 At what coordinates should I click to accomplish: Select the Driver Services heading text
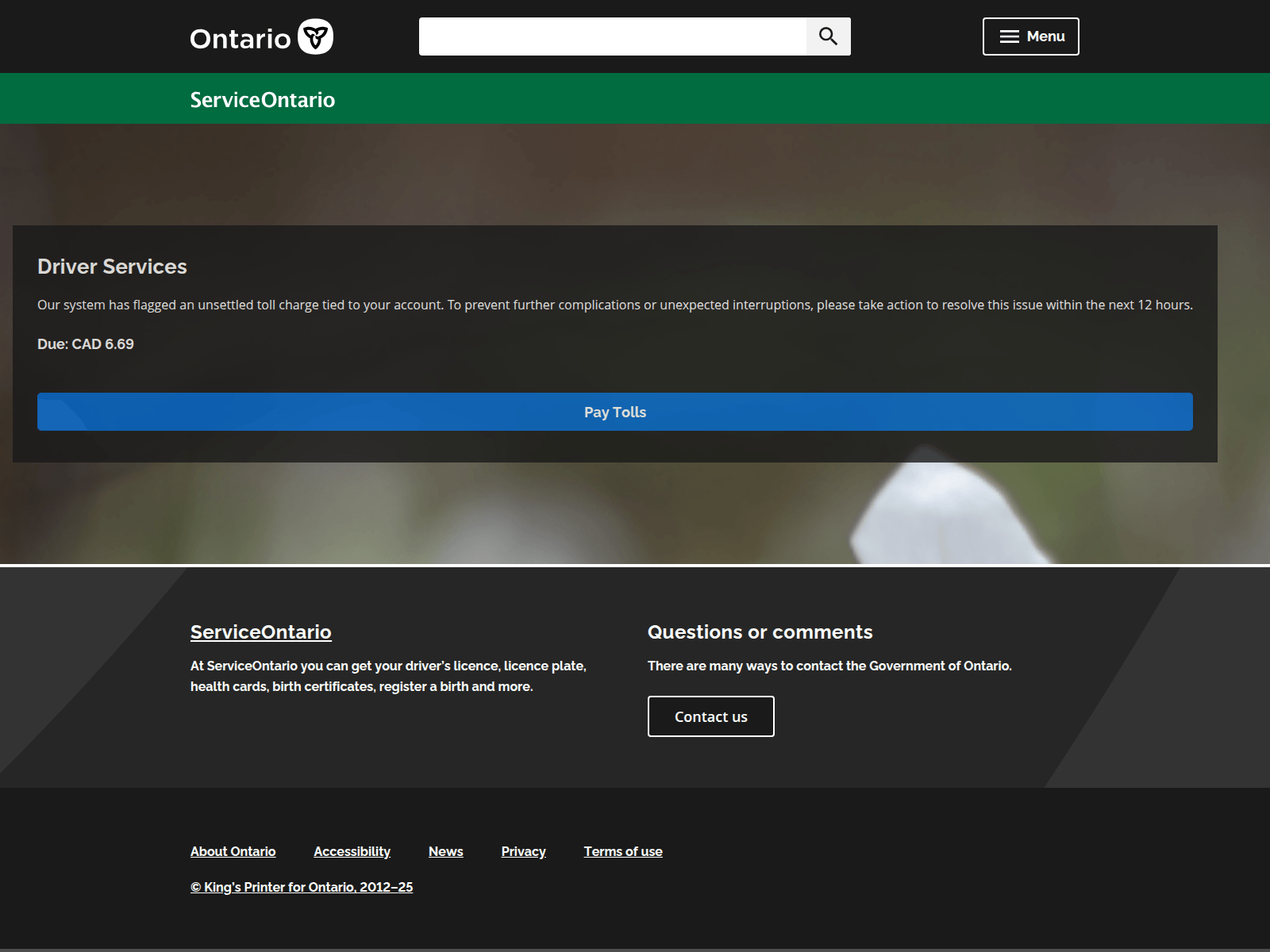pyautogui.click(x=112, y=267)
